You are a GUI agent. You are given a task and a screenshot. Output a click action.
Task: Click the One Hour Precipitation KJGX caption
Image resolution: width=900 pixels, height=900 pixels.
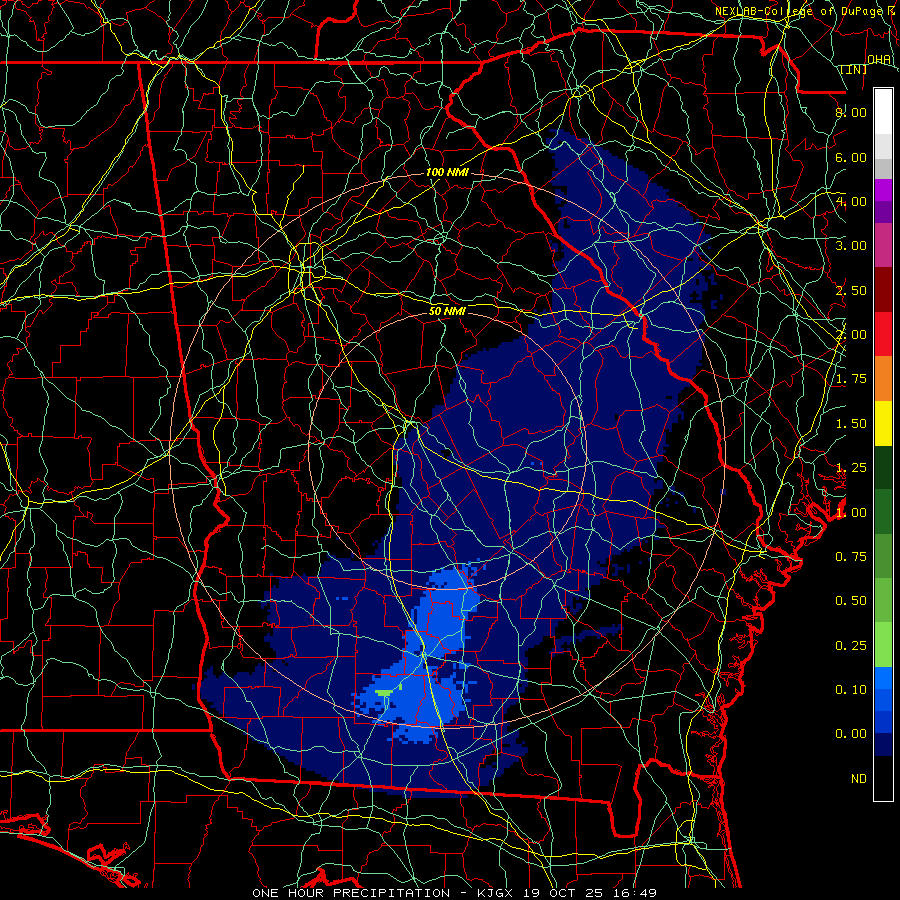[x=454, y=893]
